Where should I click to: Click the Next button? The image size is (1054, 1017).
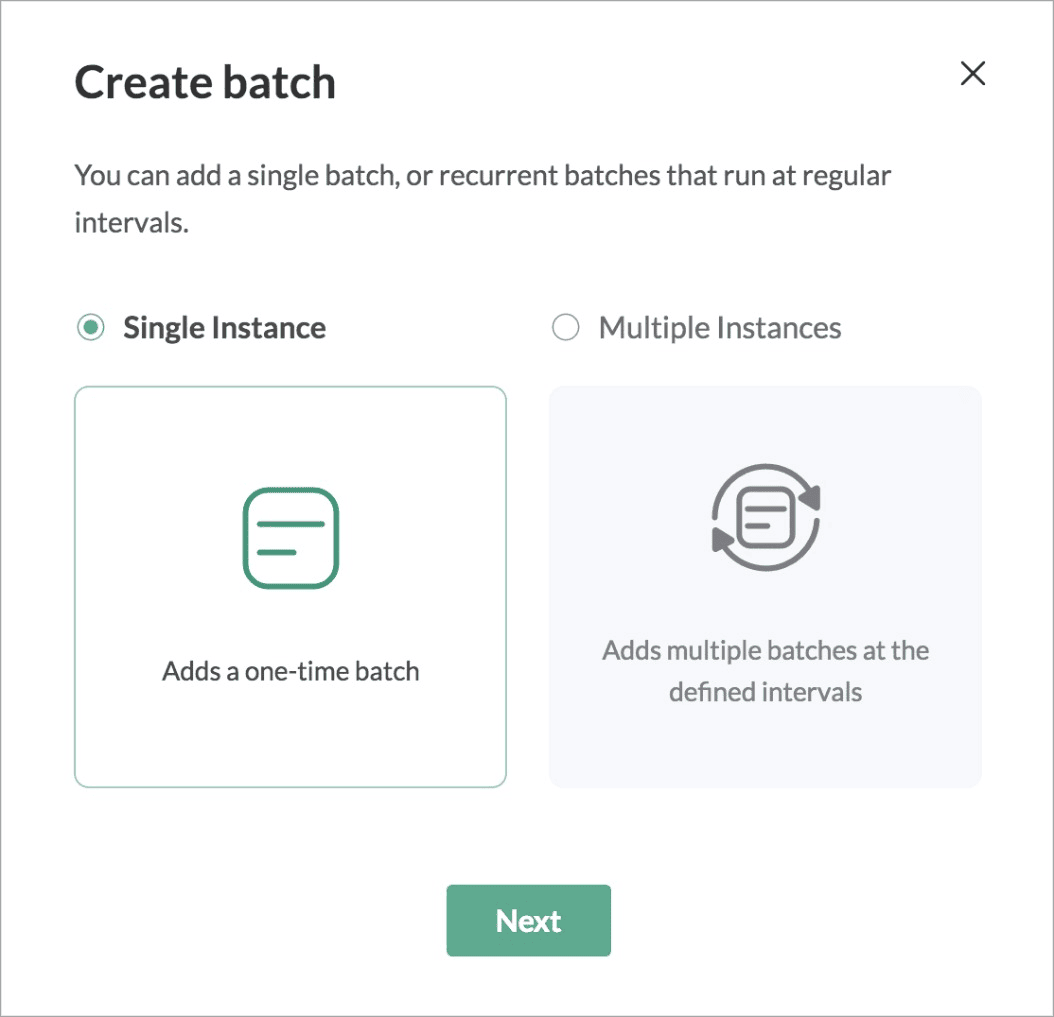pyautogui.click(x=528, y=920)
